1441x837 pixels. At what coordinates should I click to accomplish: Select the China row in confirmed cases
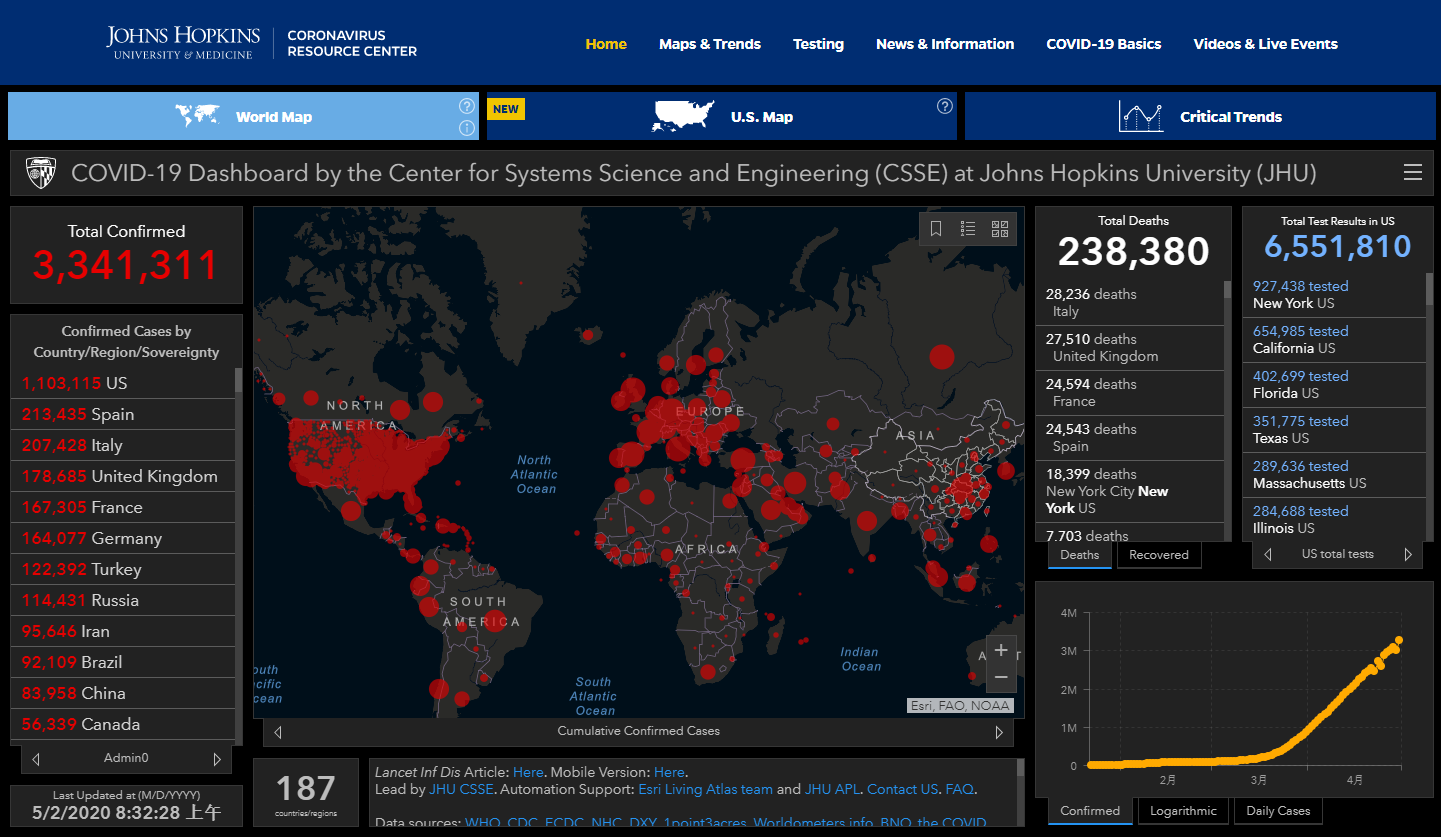tap(124, 693)
